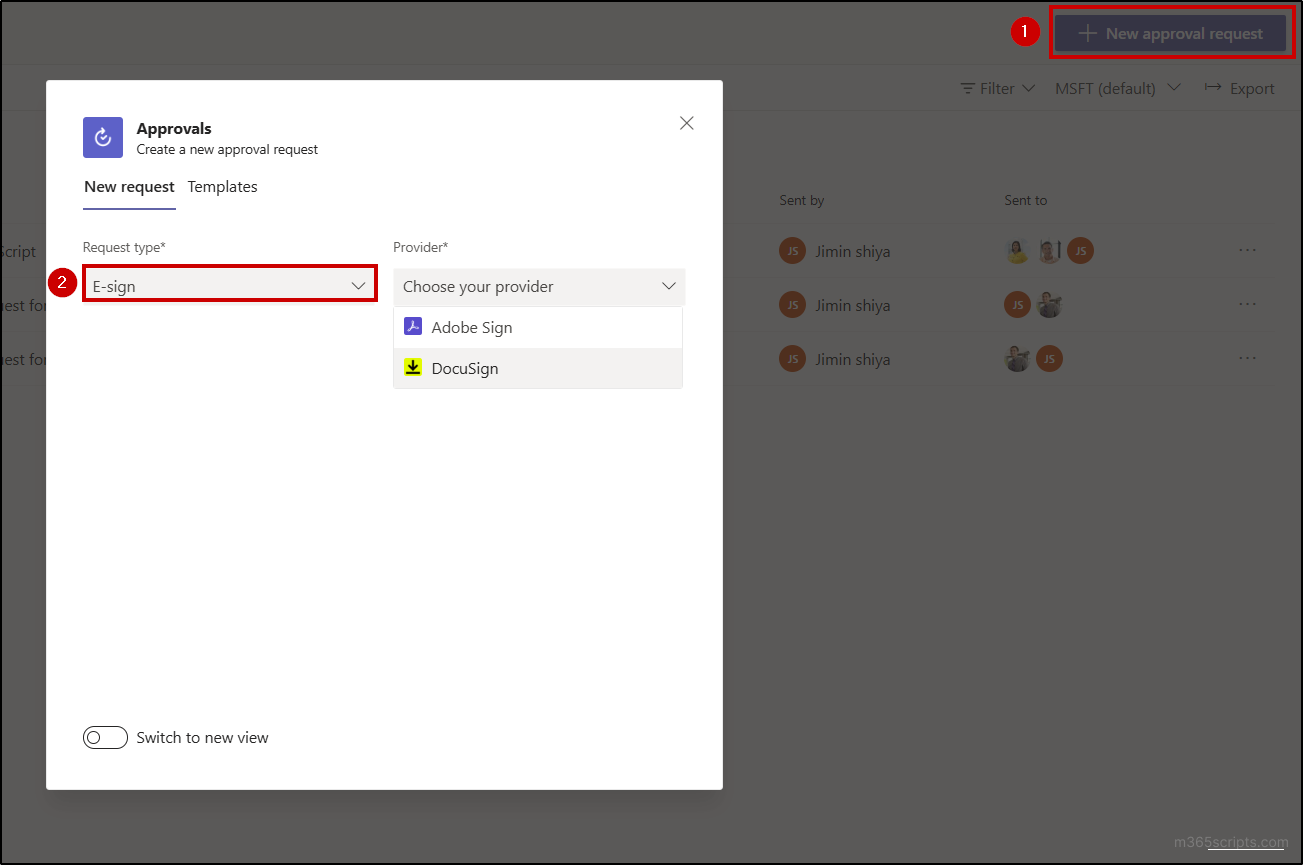Enable the Switch to new view toggle
The height and width of the screenshot is (865, 1303).
105,737
